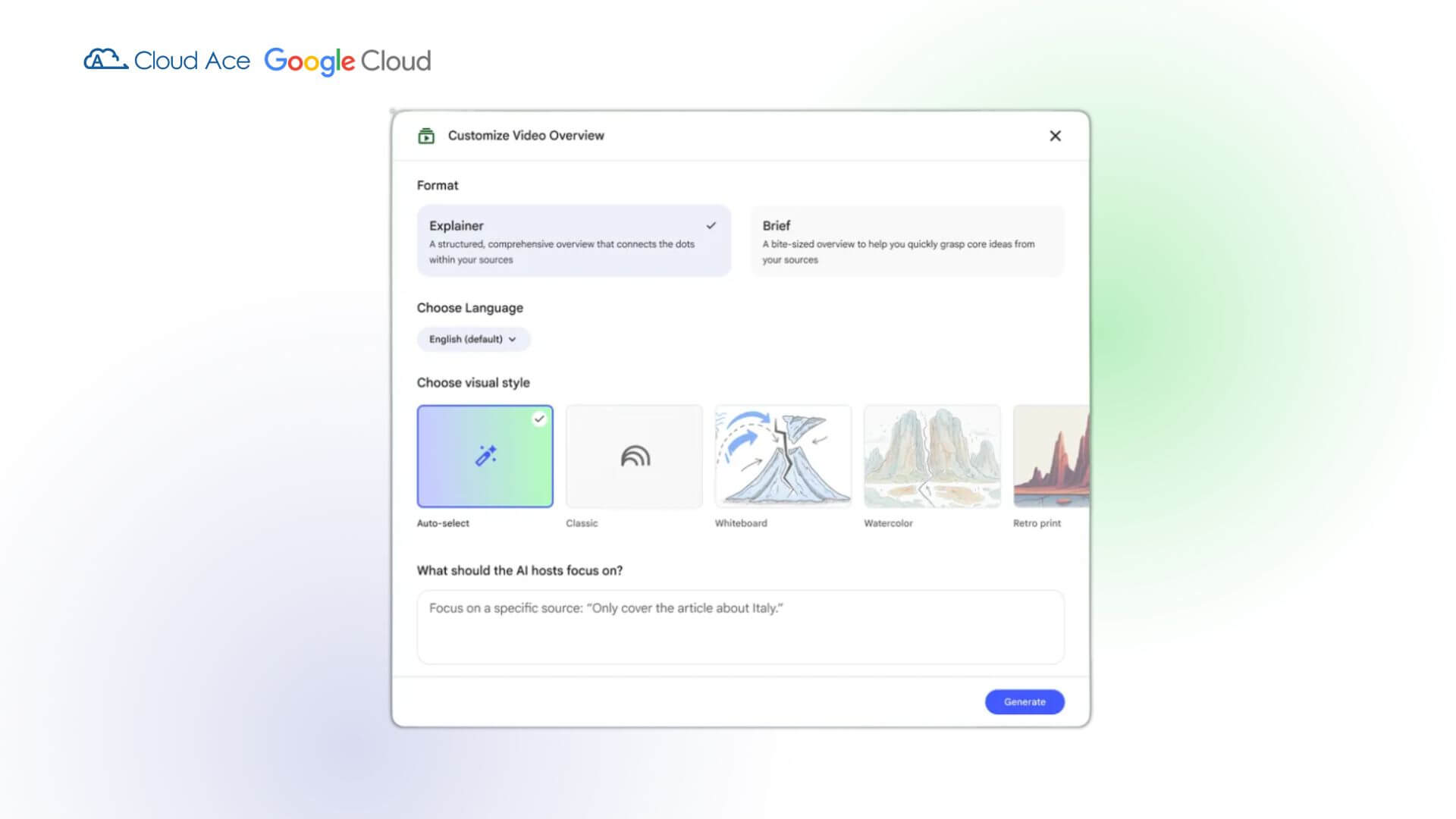The height and width of the screenshot is (819, 1456).
Task: Select the Retro print style thumbnail
Action: (1051, 456)
